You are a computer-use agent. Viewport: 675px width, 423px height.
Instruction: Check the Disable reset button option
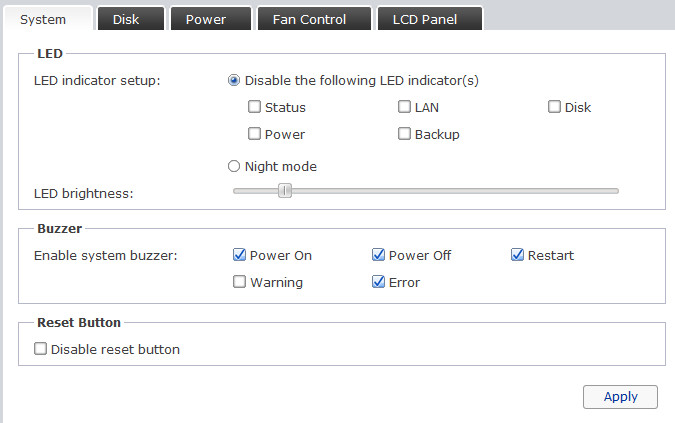(41, 349)
